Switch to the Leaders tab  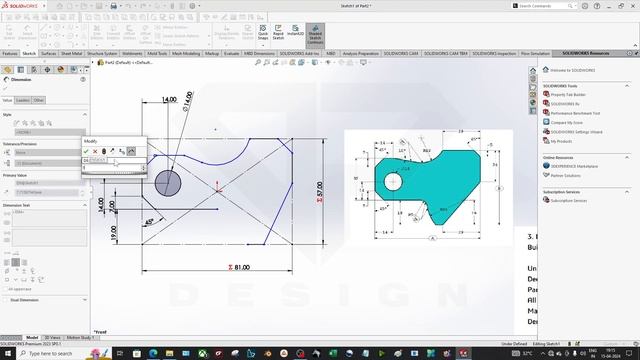pyautogui.click(x=22, y=100)
